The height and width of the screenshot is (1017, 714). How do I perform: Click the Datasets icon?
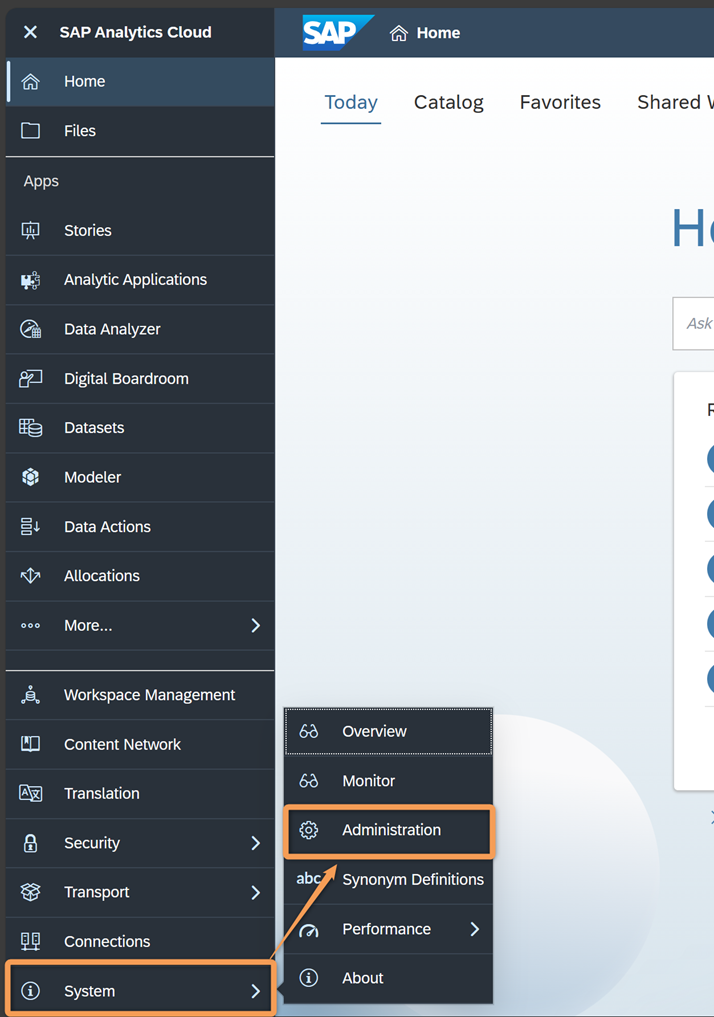(x=30, y=427)
